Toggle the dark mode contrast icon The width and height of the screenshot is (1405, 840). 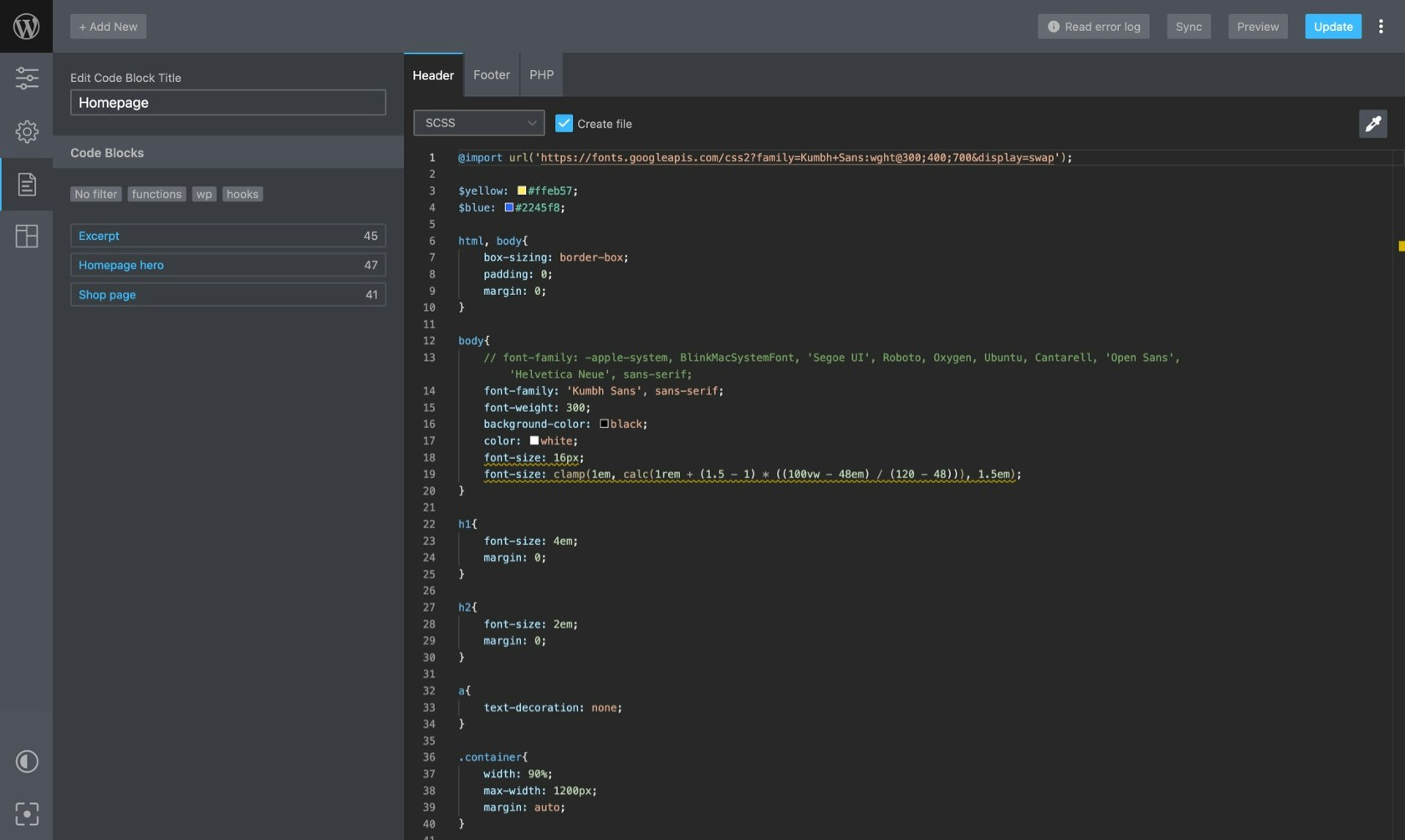(26, 761)
